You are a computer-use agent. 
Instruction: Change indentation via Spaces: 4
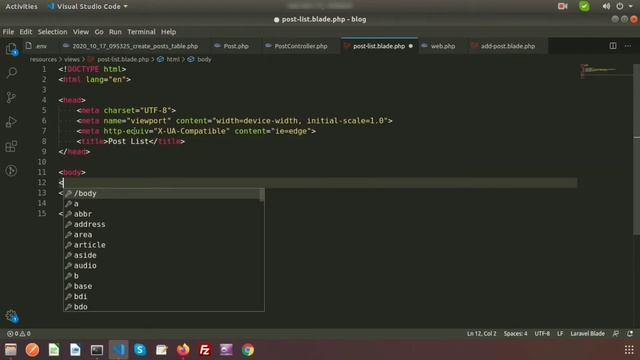(x=515, y=333)
